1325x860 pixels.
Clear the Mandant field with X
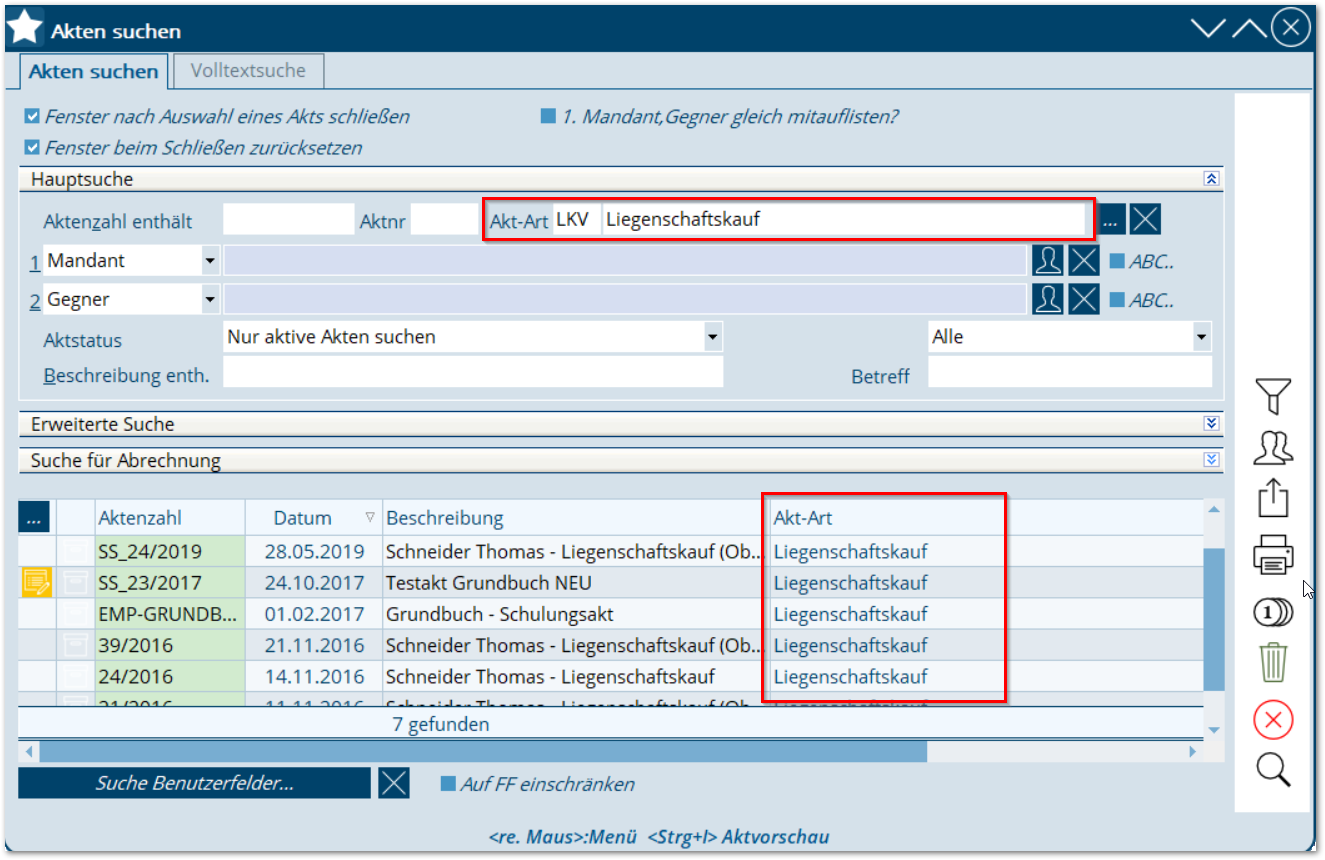1084,261
